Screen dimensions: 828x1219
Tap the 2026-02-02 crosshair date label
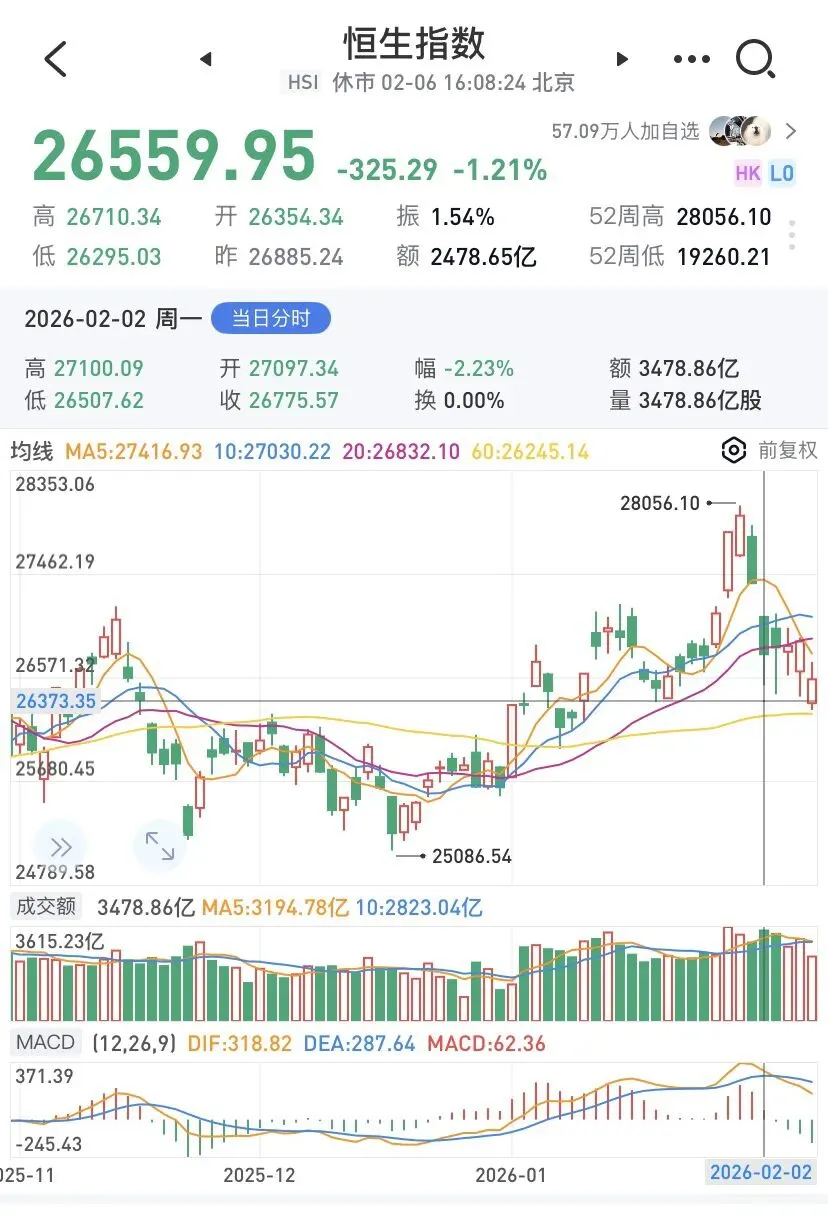[x=761, y=1173]
